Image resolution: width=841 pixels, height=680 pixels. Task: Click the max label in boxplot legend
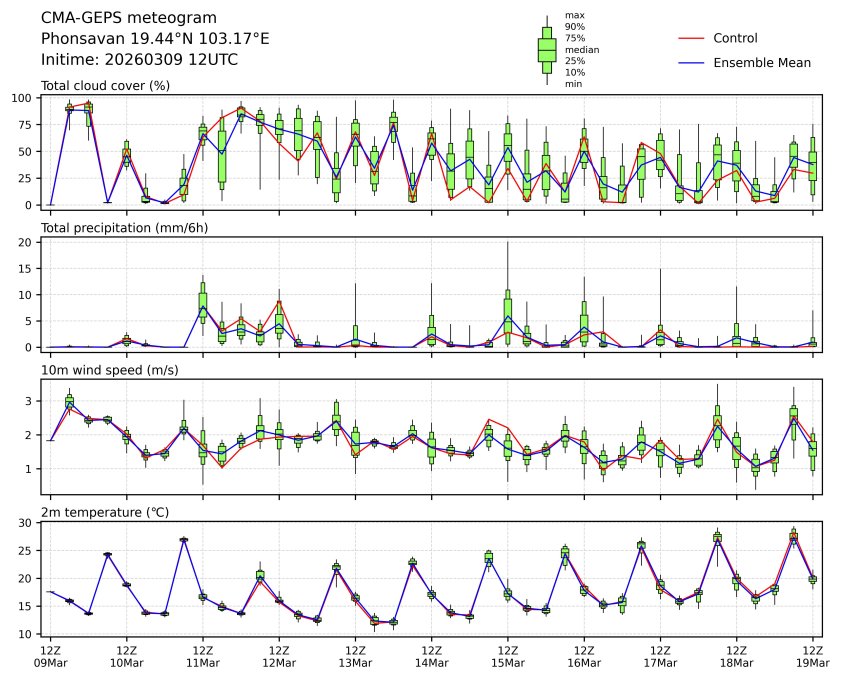(x=574, y=15)
